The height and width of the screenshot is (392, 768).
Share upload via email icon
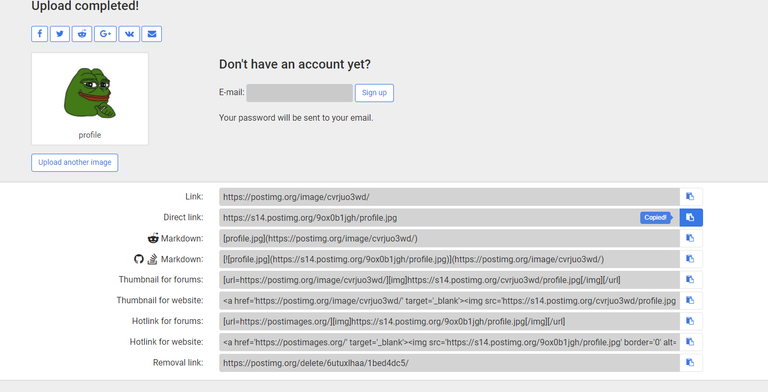pos(152,34)
